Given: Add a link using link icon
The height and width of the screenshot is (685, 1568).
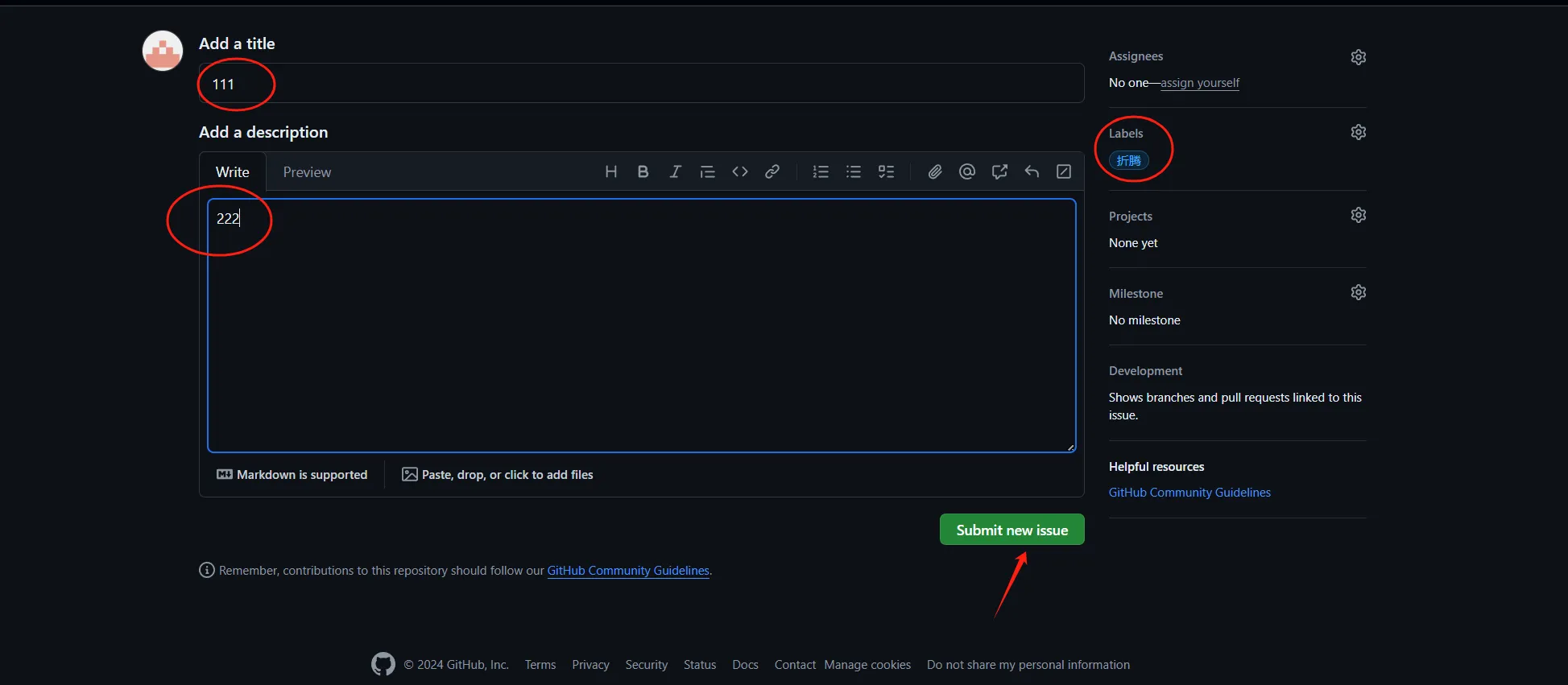Looking at the screenshot, I should click(x=772, y=171).
